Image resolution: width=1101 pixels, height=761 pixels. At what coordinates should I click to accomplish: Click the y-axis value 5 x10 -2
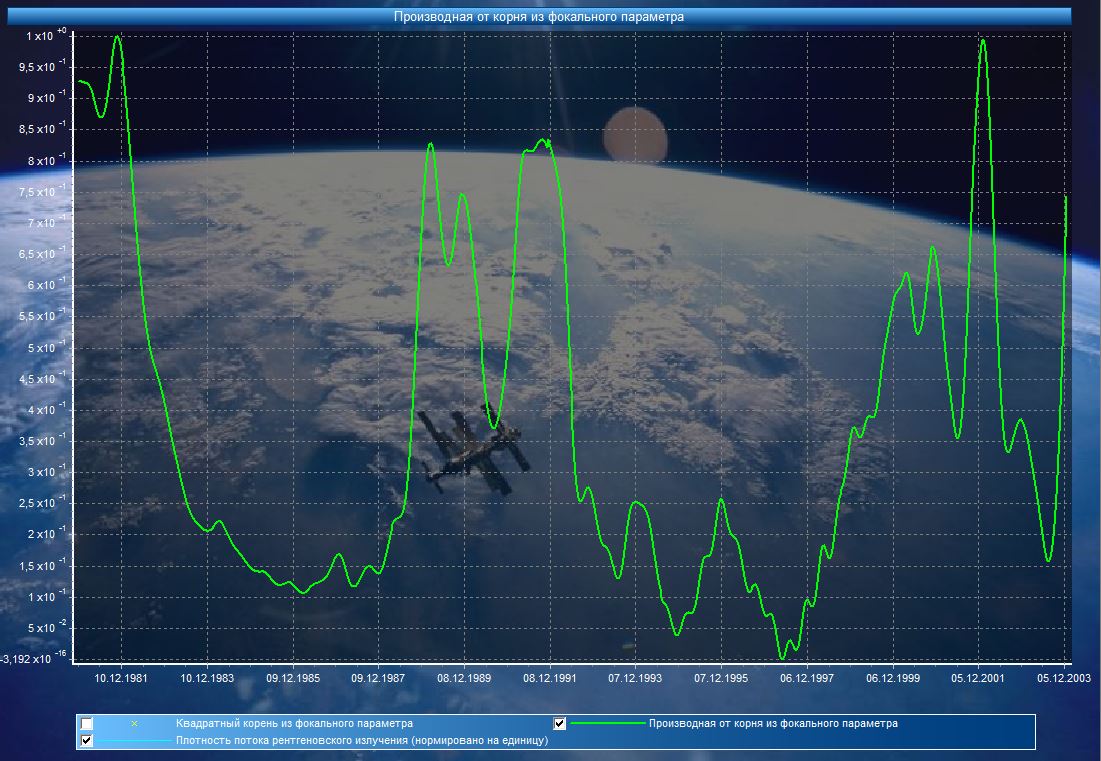coord(46,627)
